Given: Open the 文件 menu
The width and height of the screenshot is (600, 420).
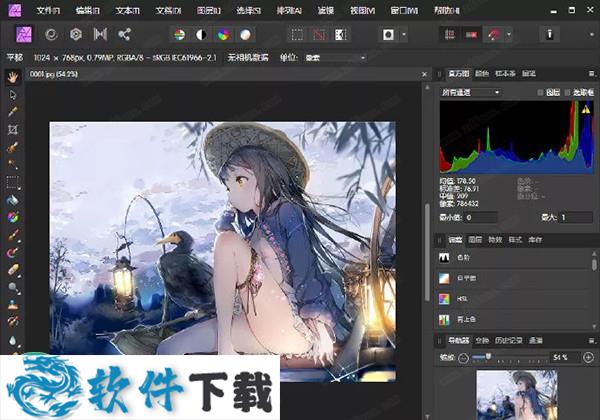Looking at the screenshot, I should 48,10.
